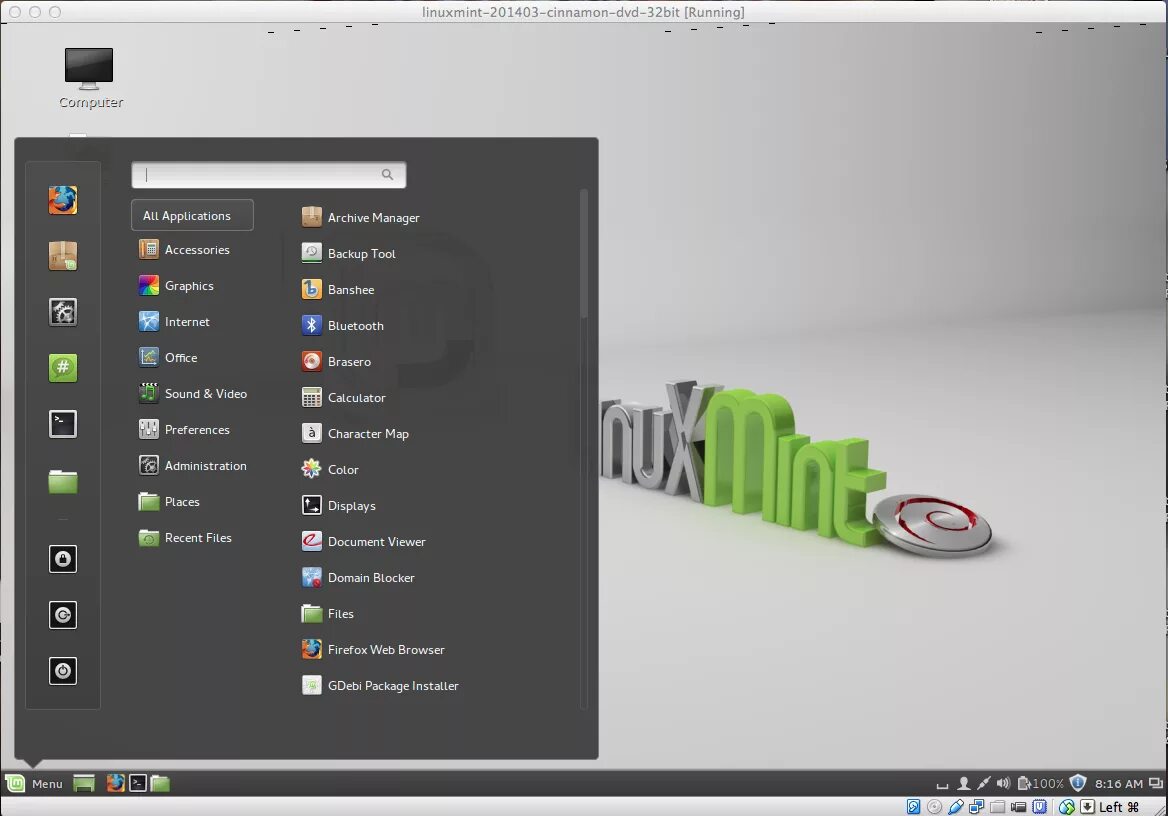
Task: Open GDebi Package Installer
Action: coord(381,686)
